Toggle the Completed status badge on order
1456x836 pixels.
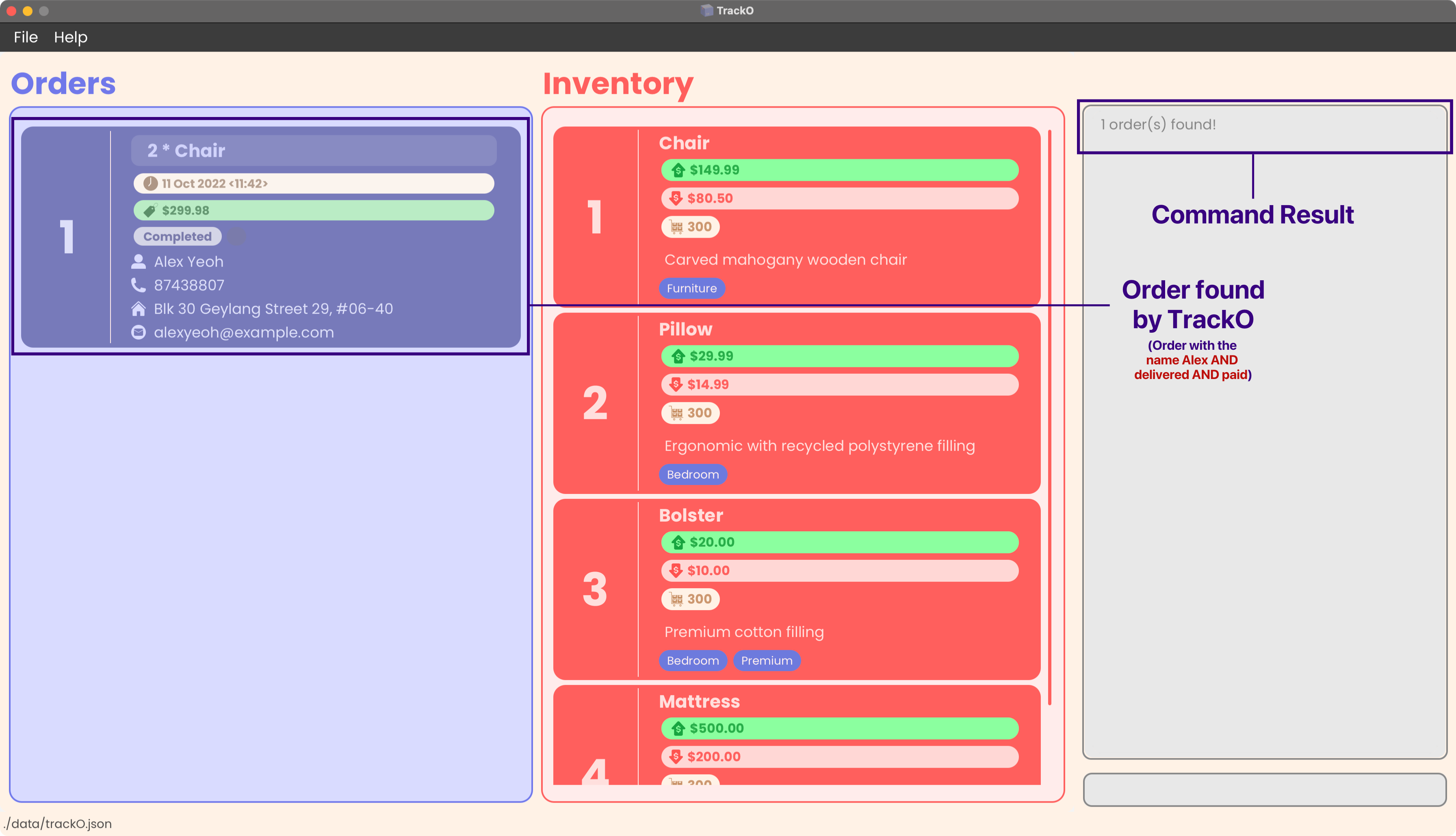coord(178,236)
